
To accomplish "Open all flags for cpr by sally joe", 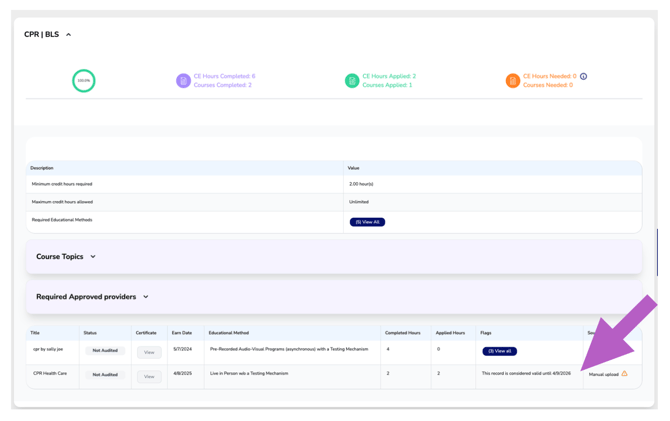I will (x=499, y=351).
